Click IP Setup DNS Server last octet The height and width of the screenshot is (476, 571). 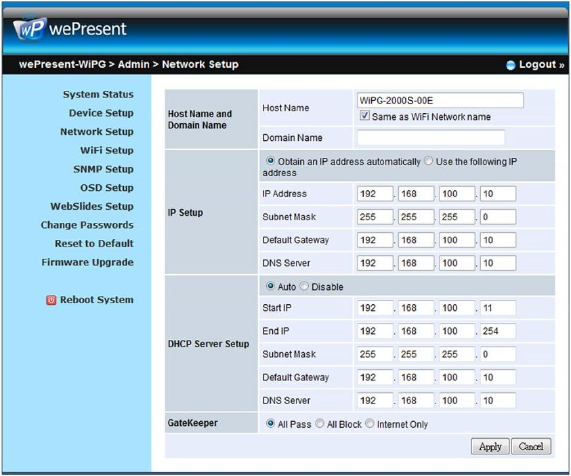[x=498, y=263]
